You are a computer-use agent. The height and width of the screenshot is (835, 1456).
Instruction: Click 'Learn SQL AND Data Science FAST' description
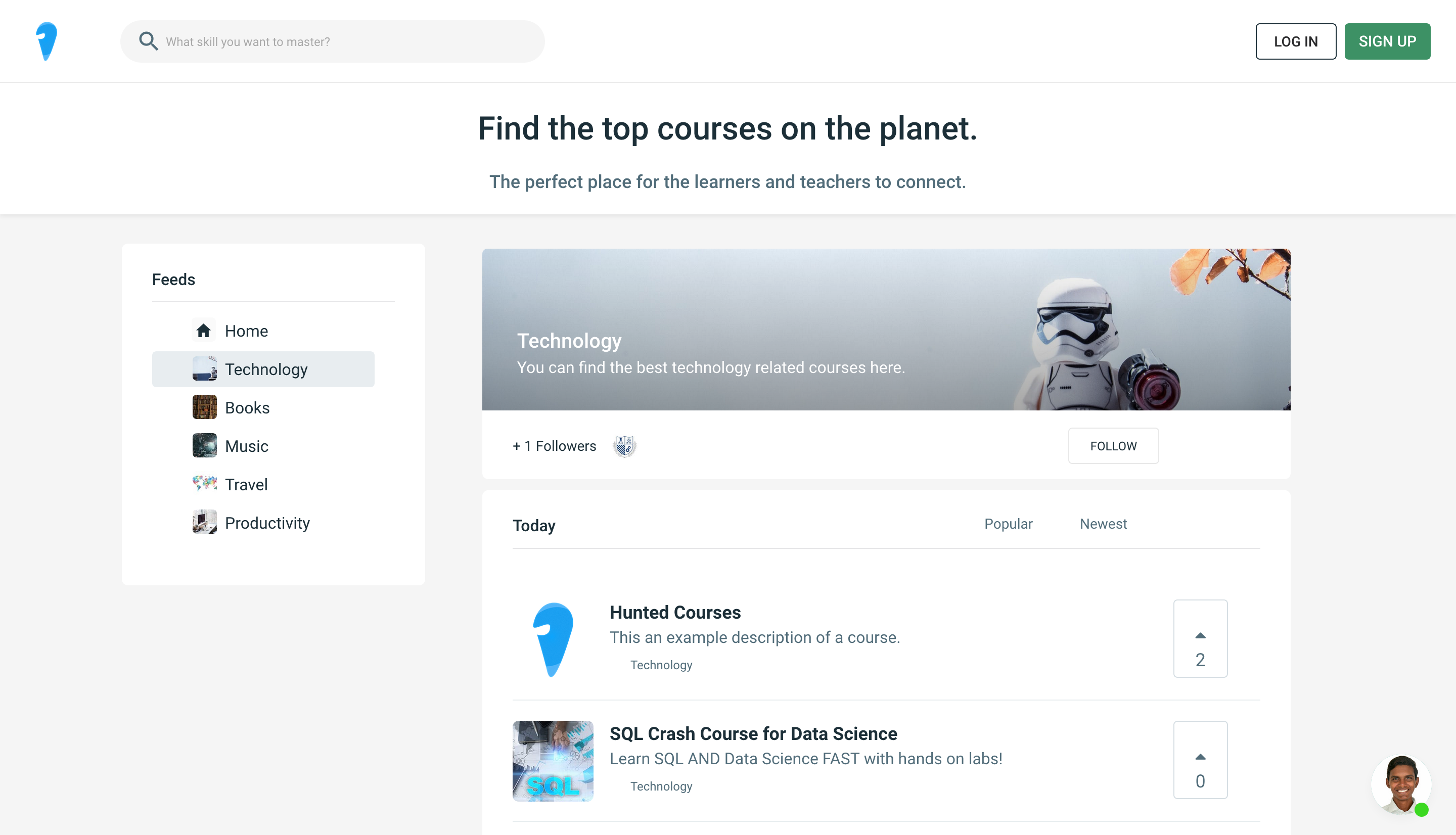click(806, 758)
